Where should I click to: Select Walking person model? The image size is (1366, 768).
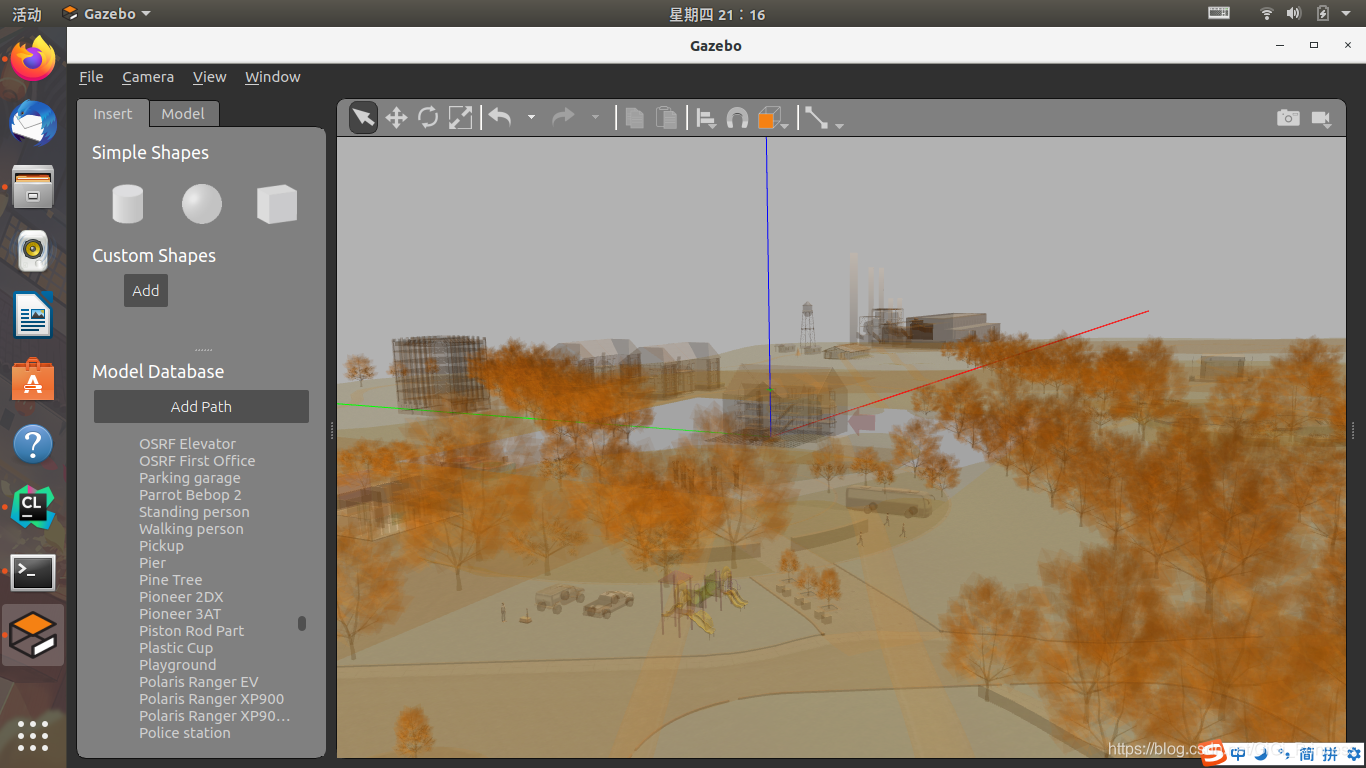click(x=191, y=529)
